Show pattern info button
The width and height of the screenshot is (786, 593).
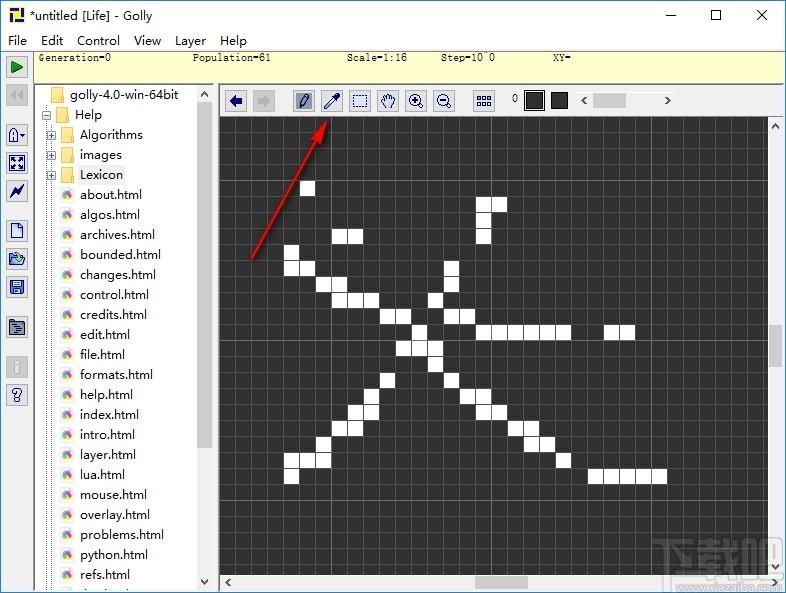[17, 367]
